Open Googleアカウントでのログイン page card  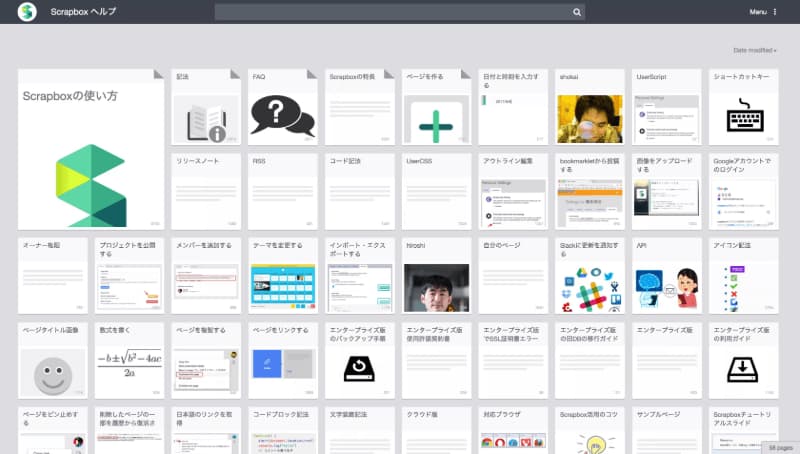743,191
